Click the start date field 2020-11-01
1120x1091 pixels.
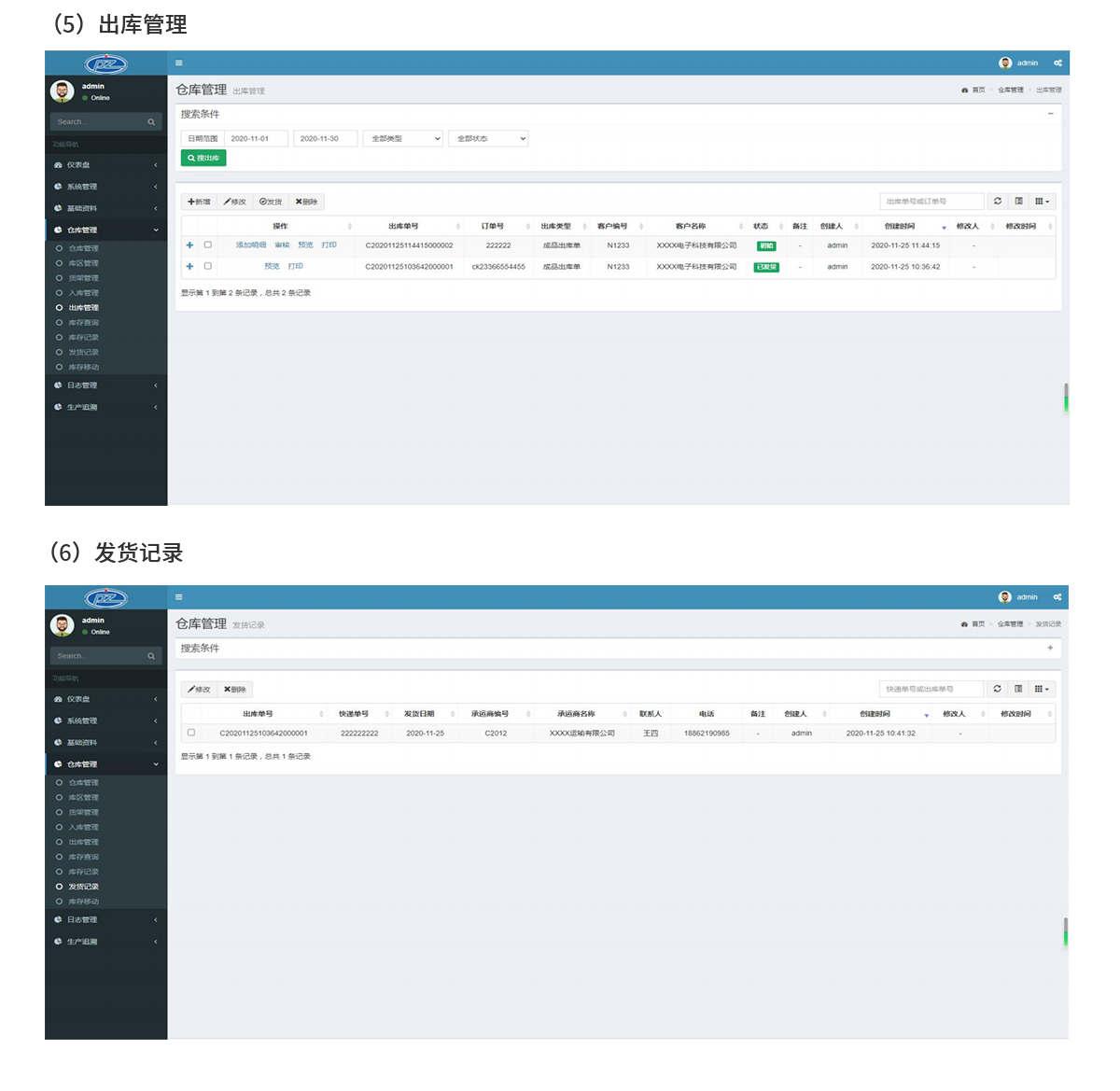coord(255,139)
